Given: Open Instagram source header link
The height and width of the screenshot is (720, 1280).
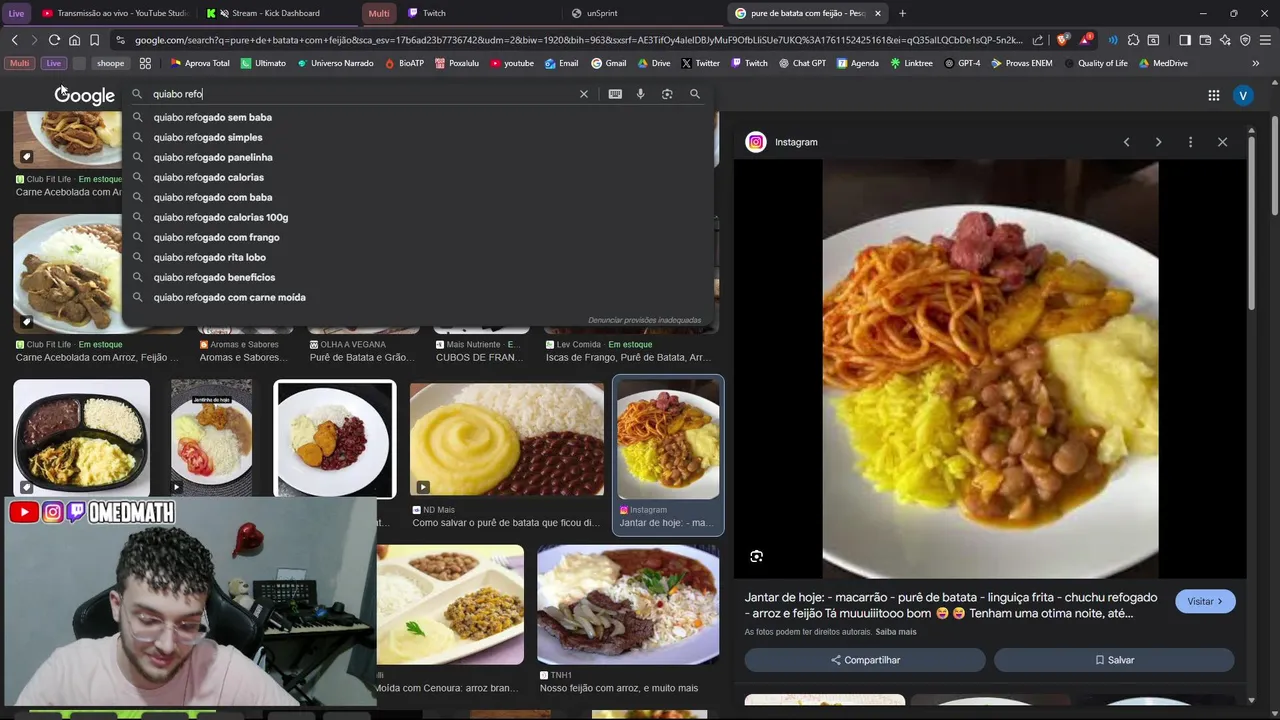Looking at the screenshot, I should pos(782,142).
